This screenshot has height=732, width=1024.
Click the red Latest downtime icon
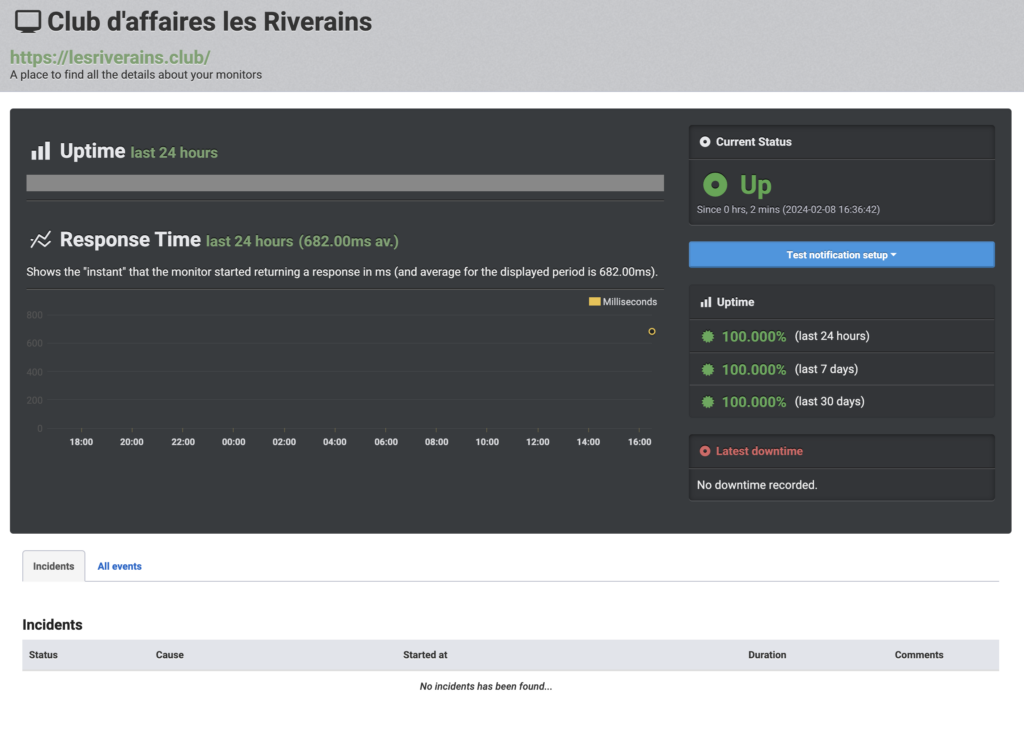coord(705,451)
